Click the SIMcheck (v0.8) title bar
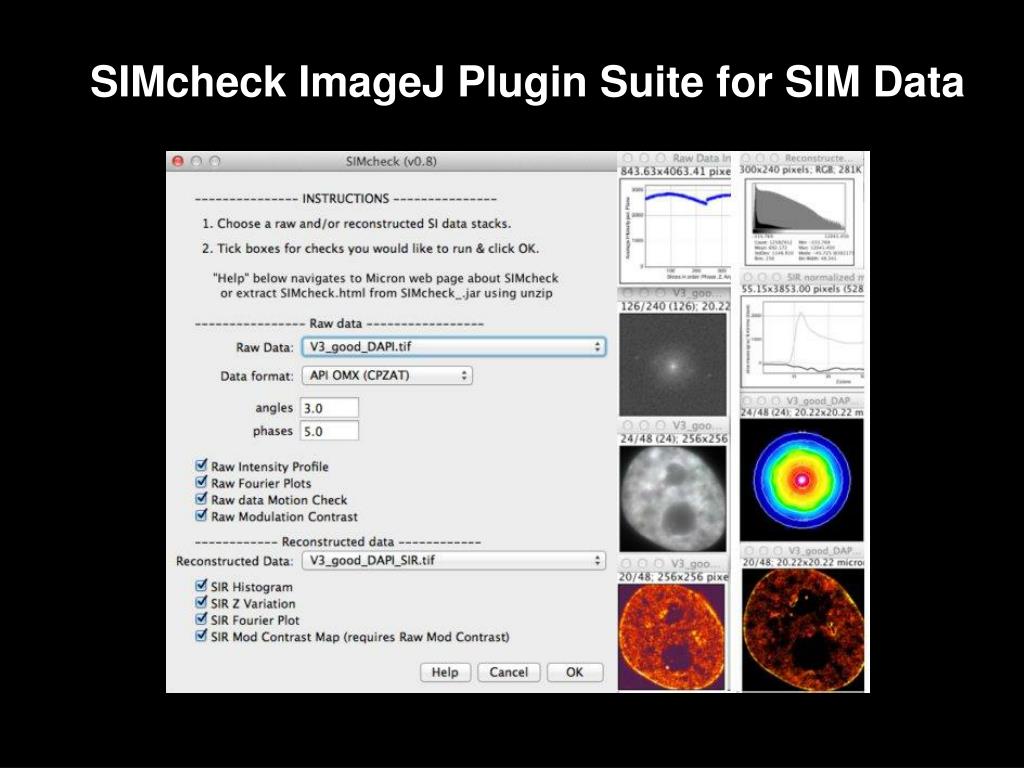 click(391, 161)
